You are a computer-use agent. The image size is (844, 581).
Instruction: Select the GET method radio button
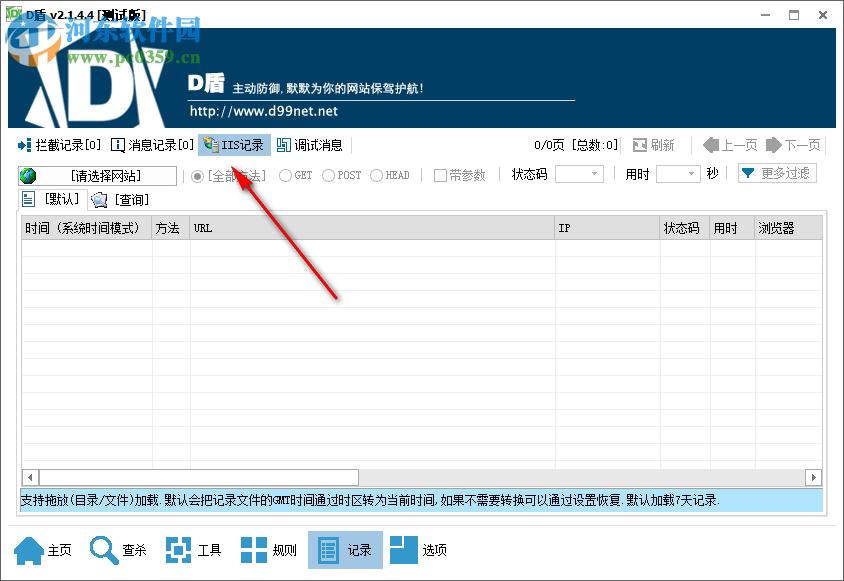pyautogui.click(x=285, y=176)
